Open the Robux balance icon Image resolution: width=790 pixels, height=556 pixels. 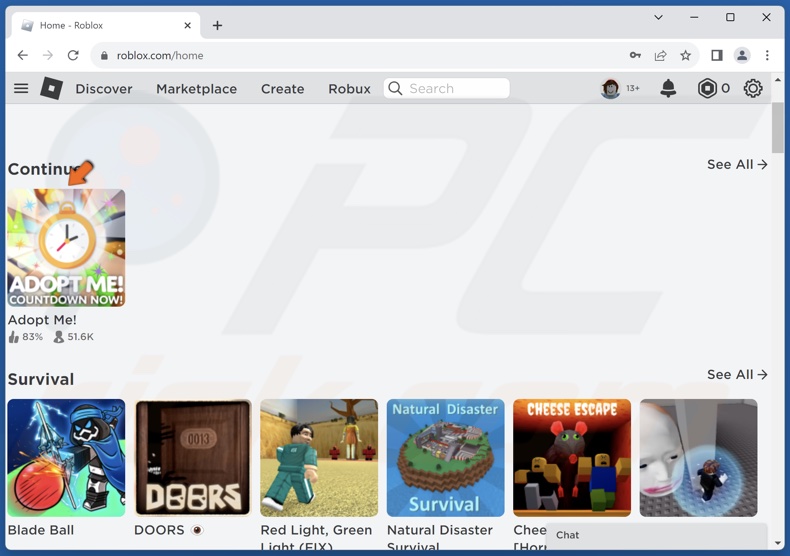pyautogui.click(x=707, y=89)
